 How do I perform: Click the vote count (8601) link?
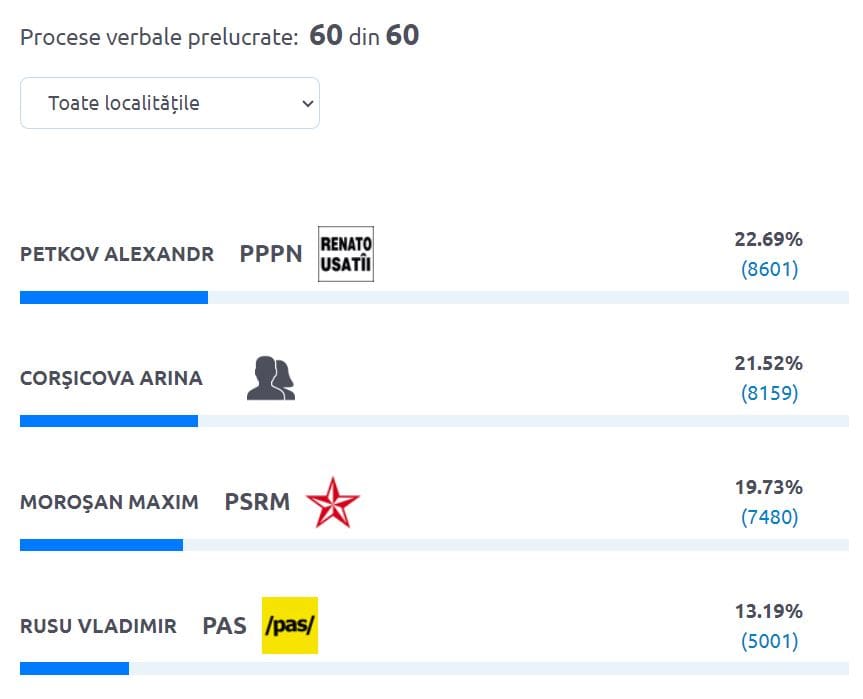point(769,269)
